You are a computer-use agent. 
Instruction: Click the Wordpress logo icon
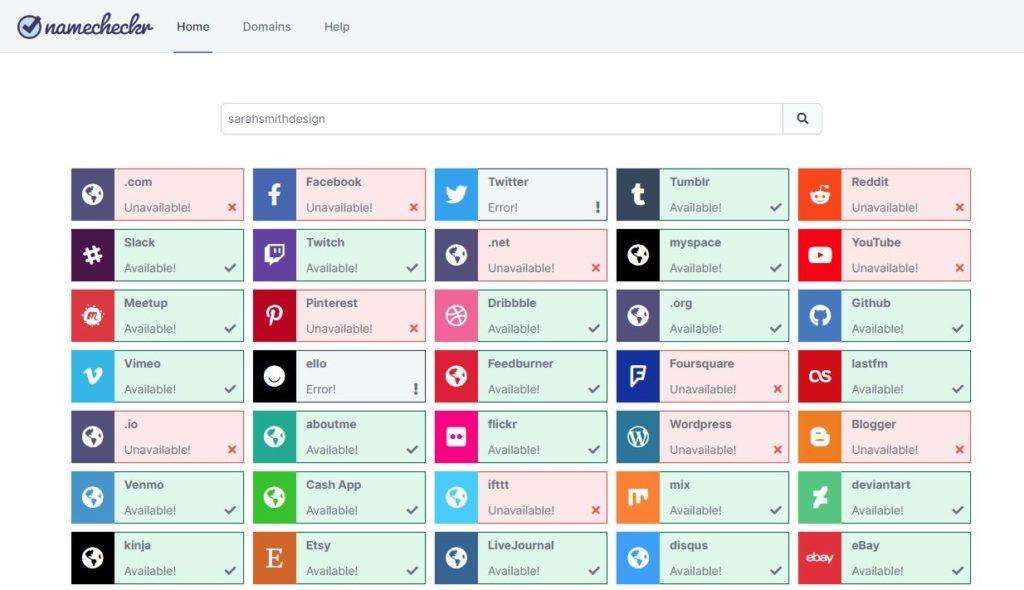click(x=638, y=436)
